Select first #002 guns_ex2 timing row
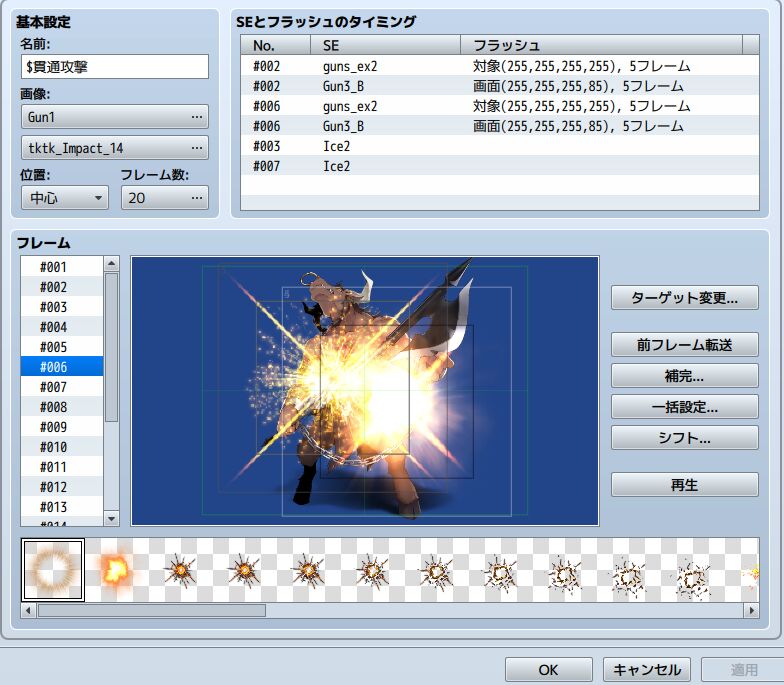 pos(500,66)
